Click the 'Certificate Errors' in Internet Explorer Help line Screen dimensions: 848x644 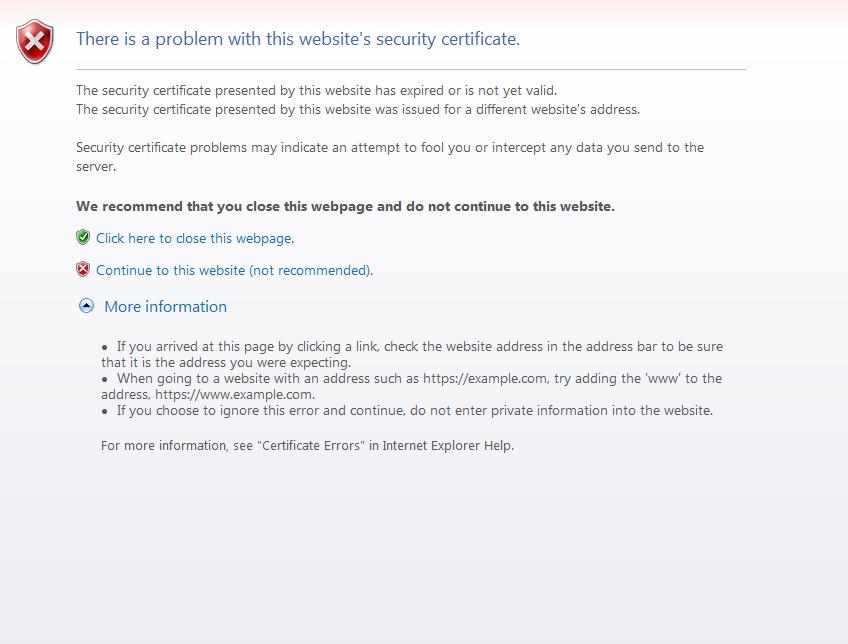(x=307, y=446)
